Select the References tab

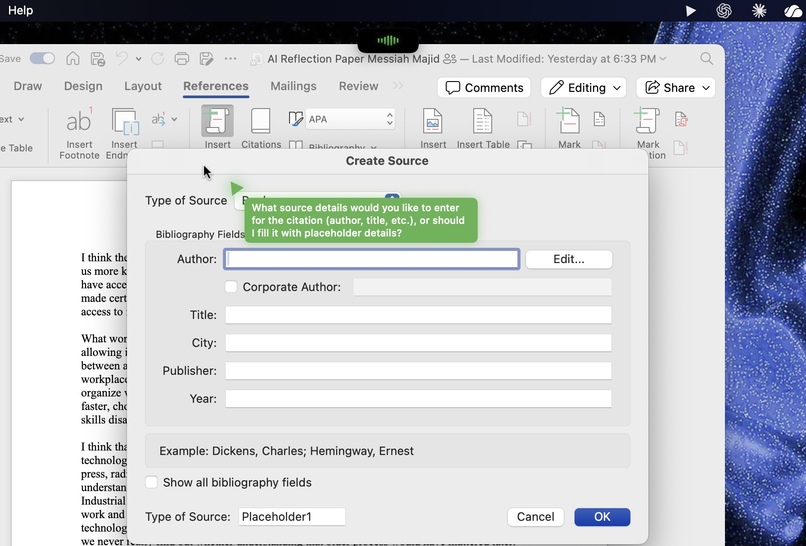(x=216, y=86)
